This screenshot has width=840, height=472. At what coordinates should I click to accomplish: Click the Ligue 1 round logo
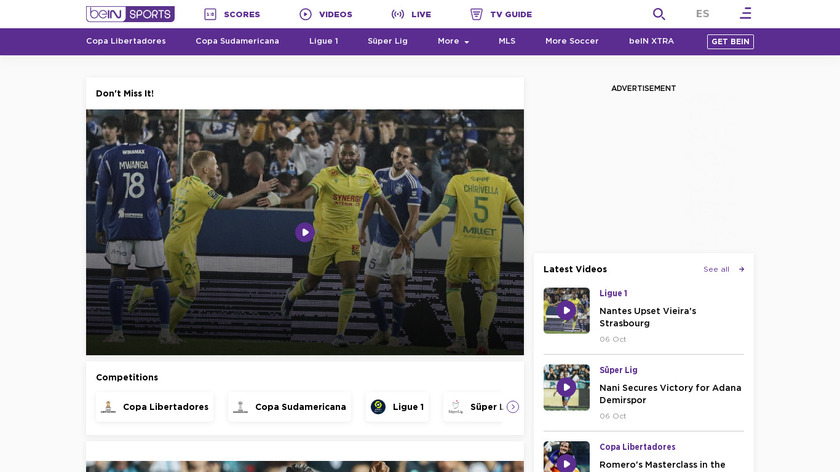pyautogui.click(x=378, y=407)
